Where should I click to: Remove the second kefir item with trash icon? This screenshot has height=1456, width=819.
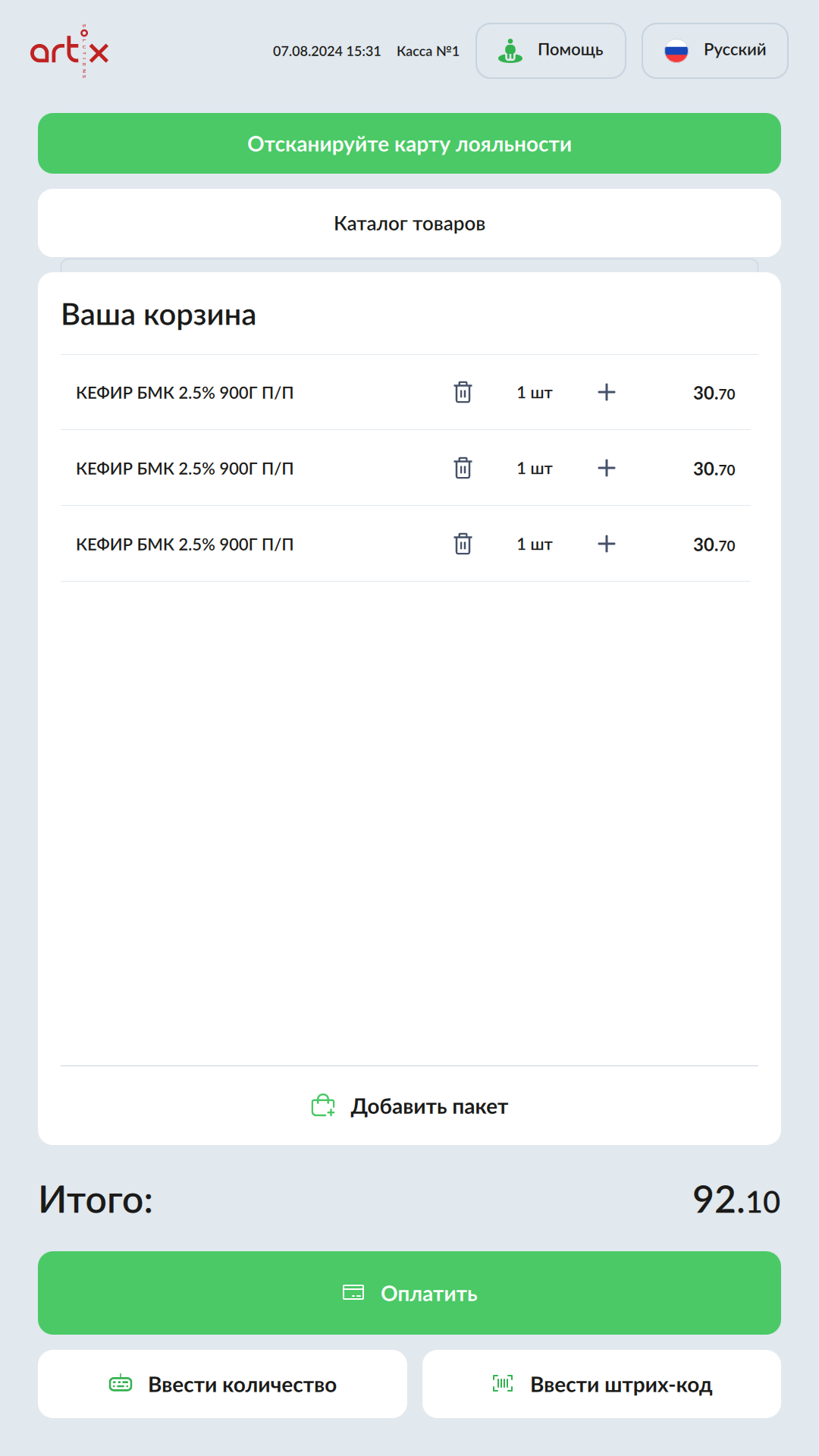[463, 468]
